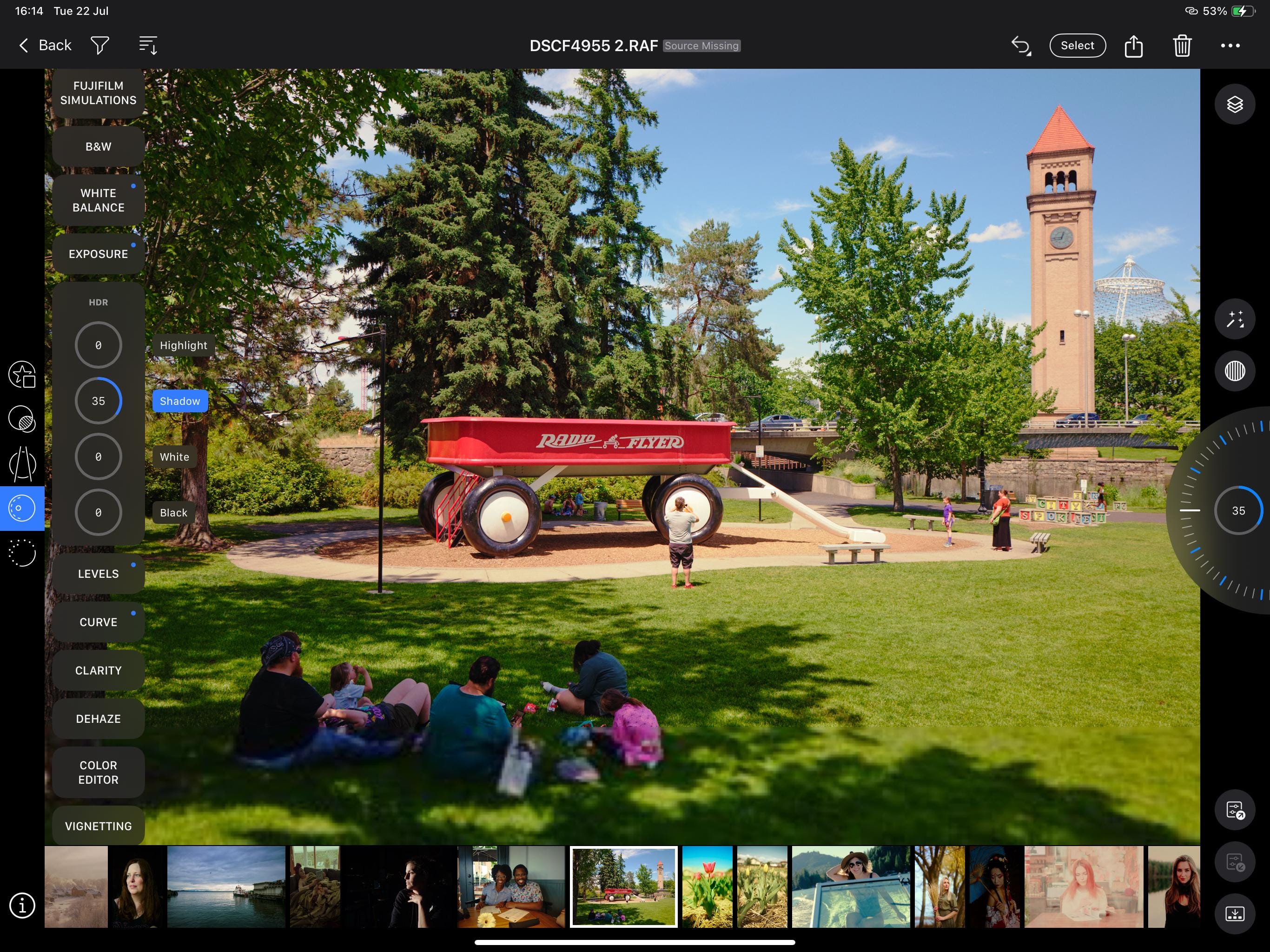The width and height of the screenshot is (1270, 952).
Task: Open woman in hat on boat thumbnail
Action: (851, 886)
